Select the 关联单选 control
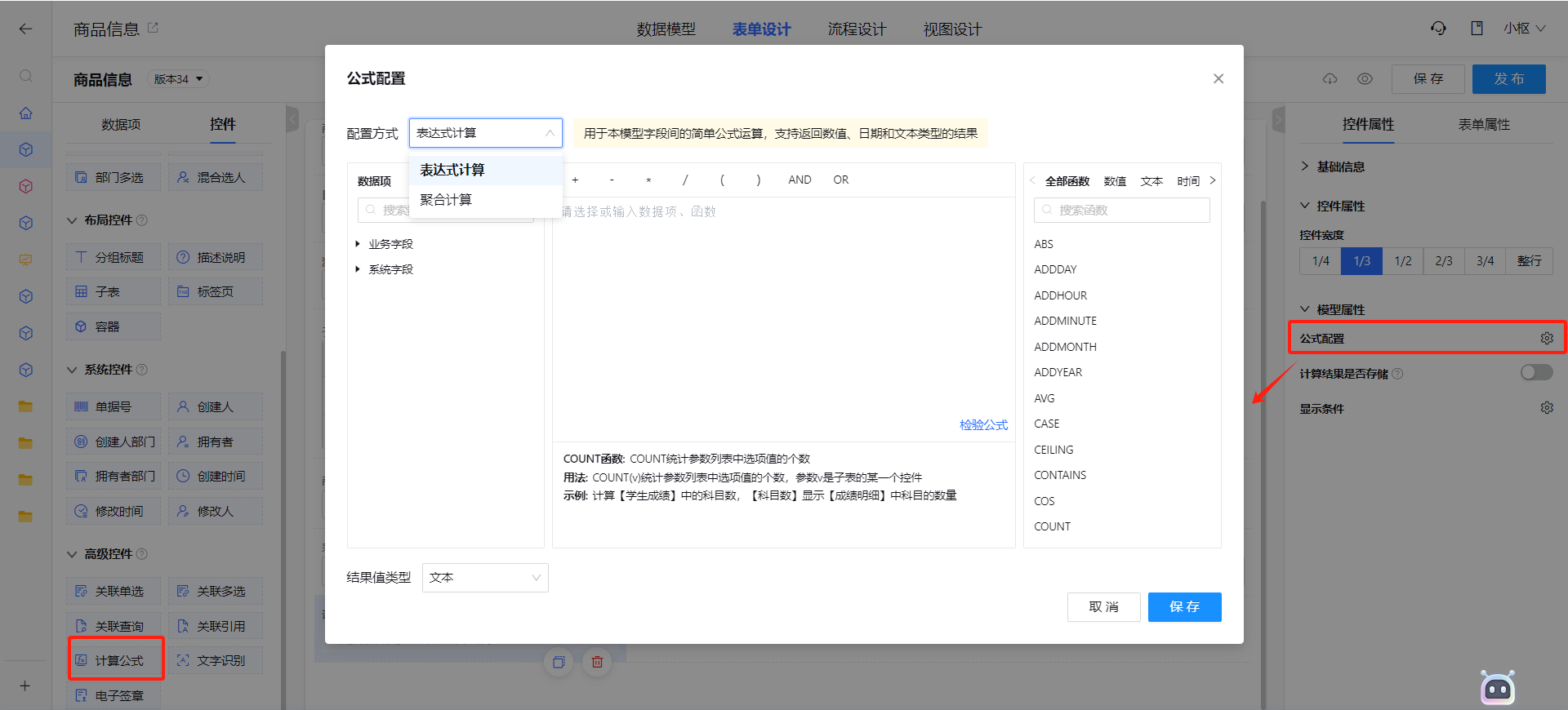 114,591
